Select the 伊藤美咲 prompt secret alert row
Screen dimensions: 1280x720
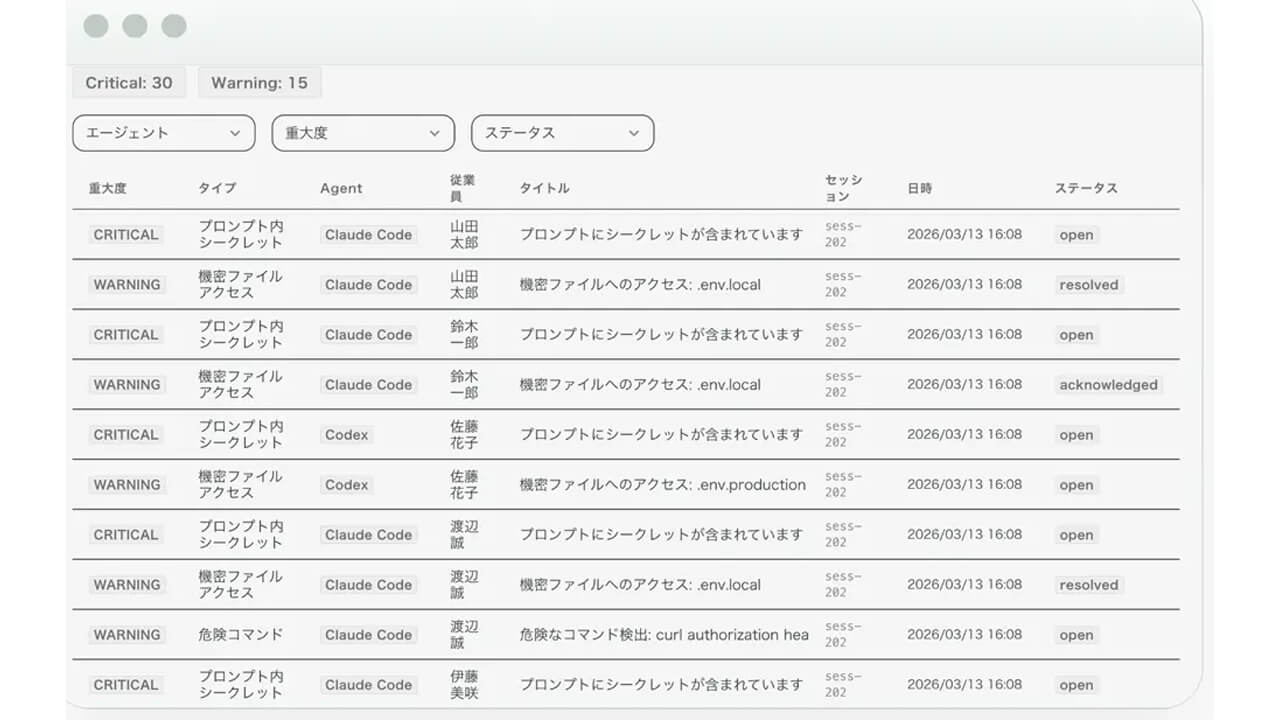pyautogui.click(x=660, y=685)
